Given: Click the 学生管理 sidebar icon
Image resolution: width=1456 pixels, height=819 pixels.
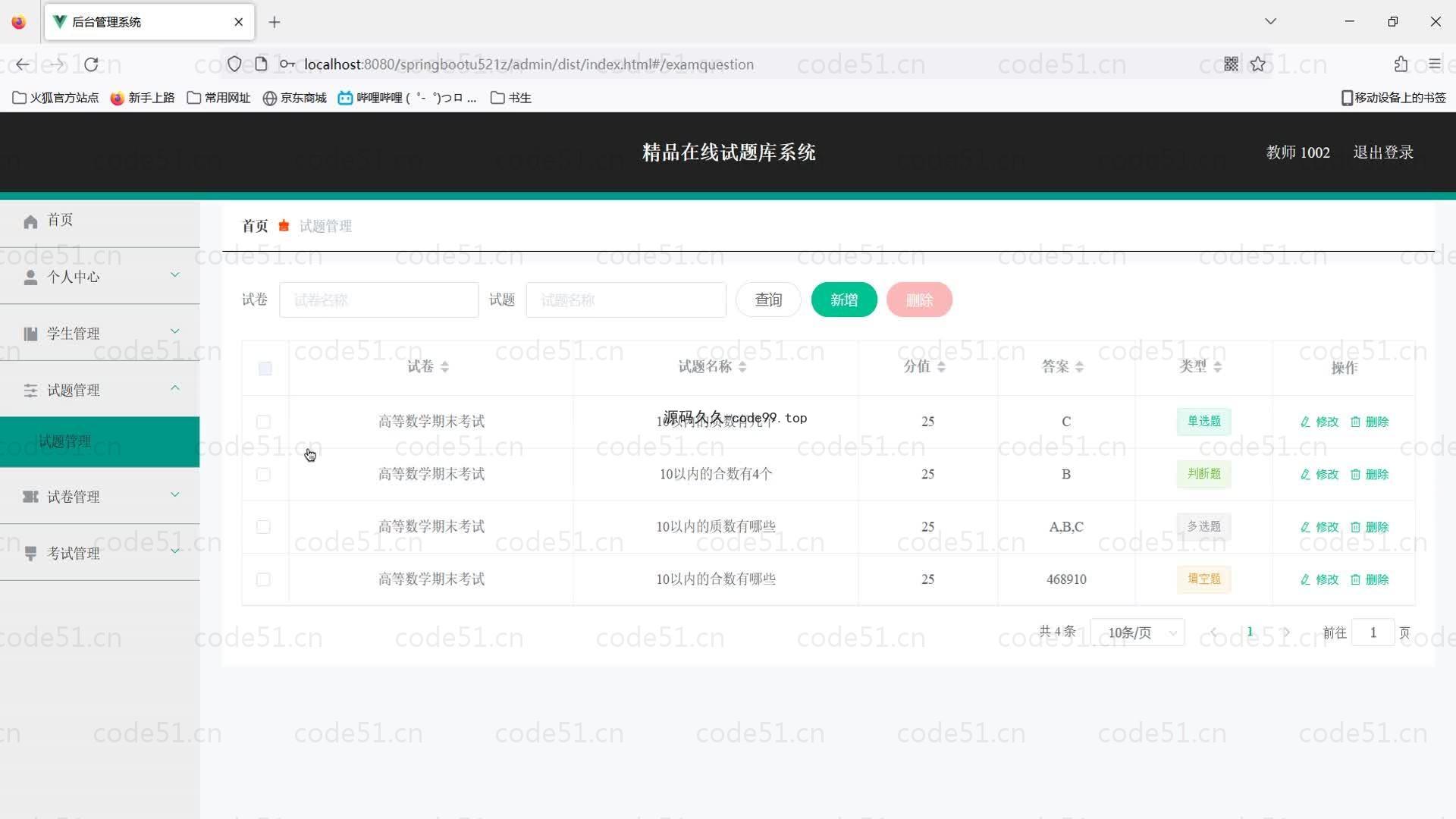Looking at the screenshot, I should (x=30, y=334).
